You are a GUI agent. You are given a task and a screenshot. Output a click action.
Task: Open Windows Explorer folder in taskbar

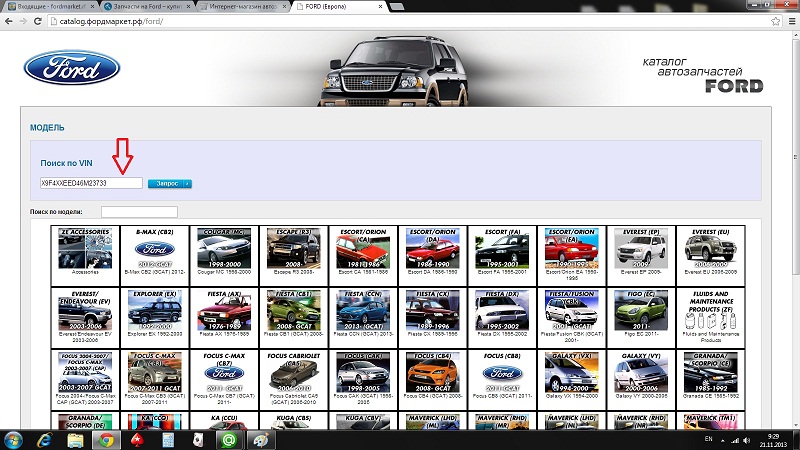point(75,440)
